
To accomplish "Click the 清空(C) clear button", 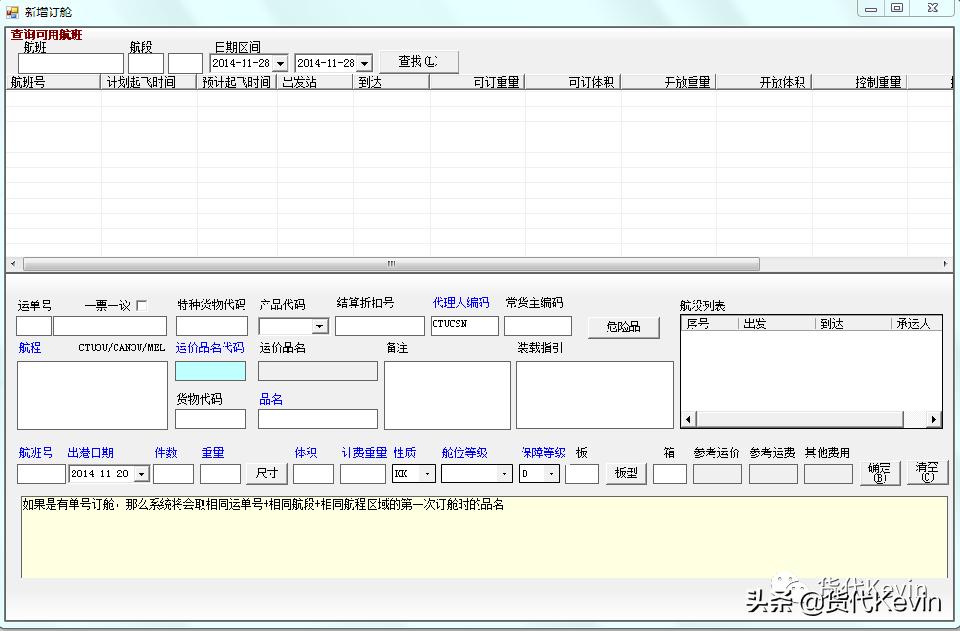I will pos(926,473).
